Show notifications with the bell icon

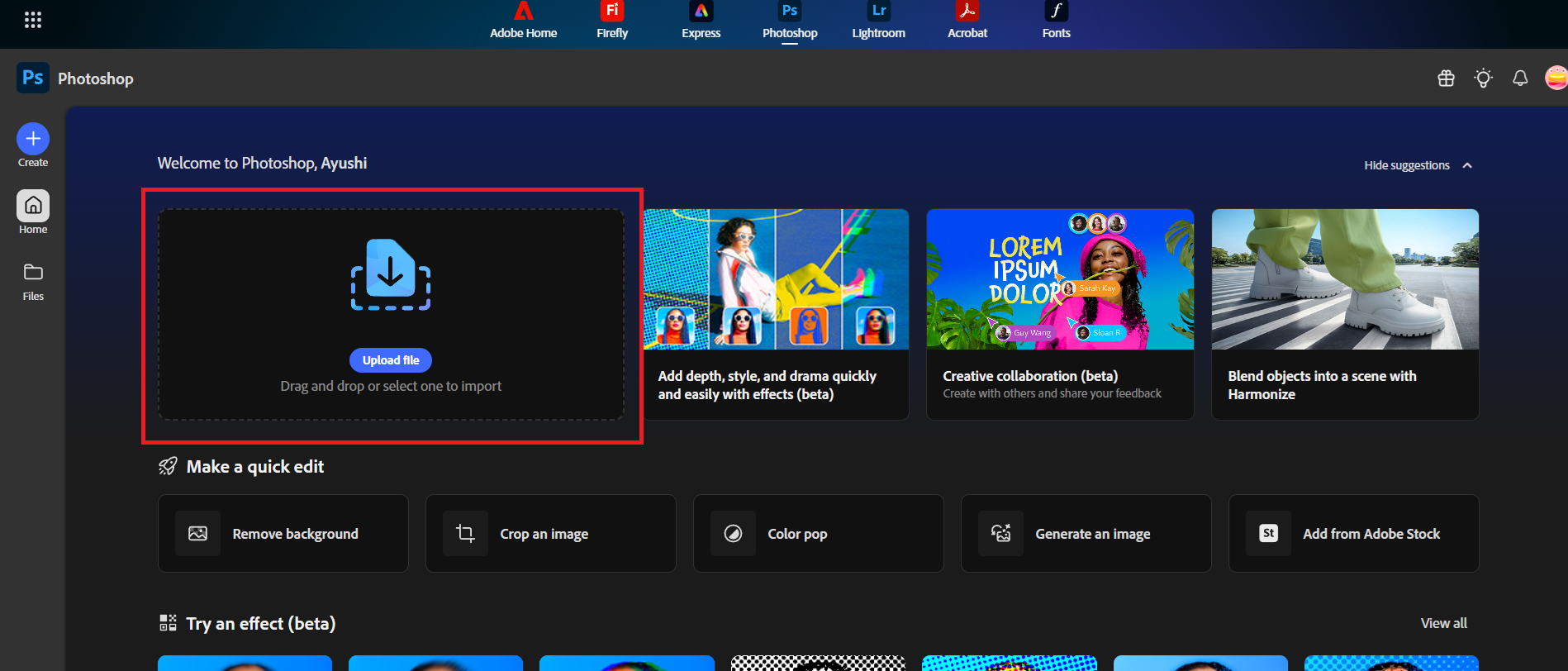pyautogui.click(x=1520, y=79)
